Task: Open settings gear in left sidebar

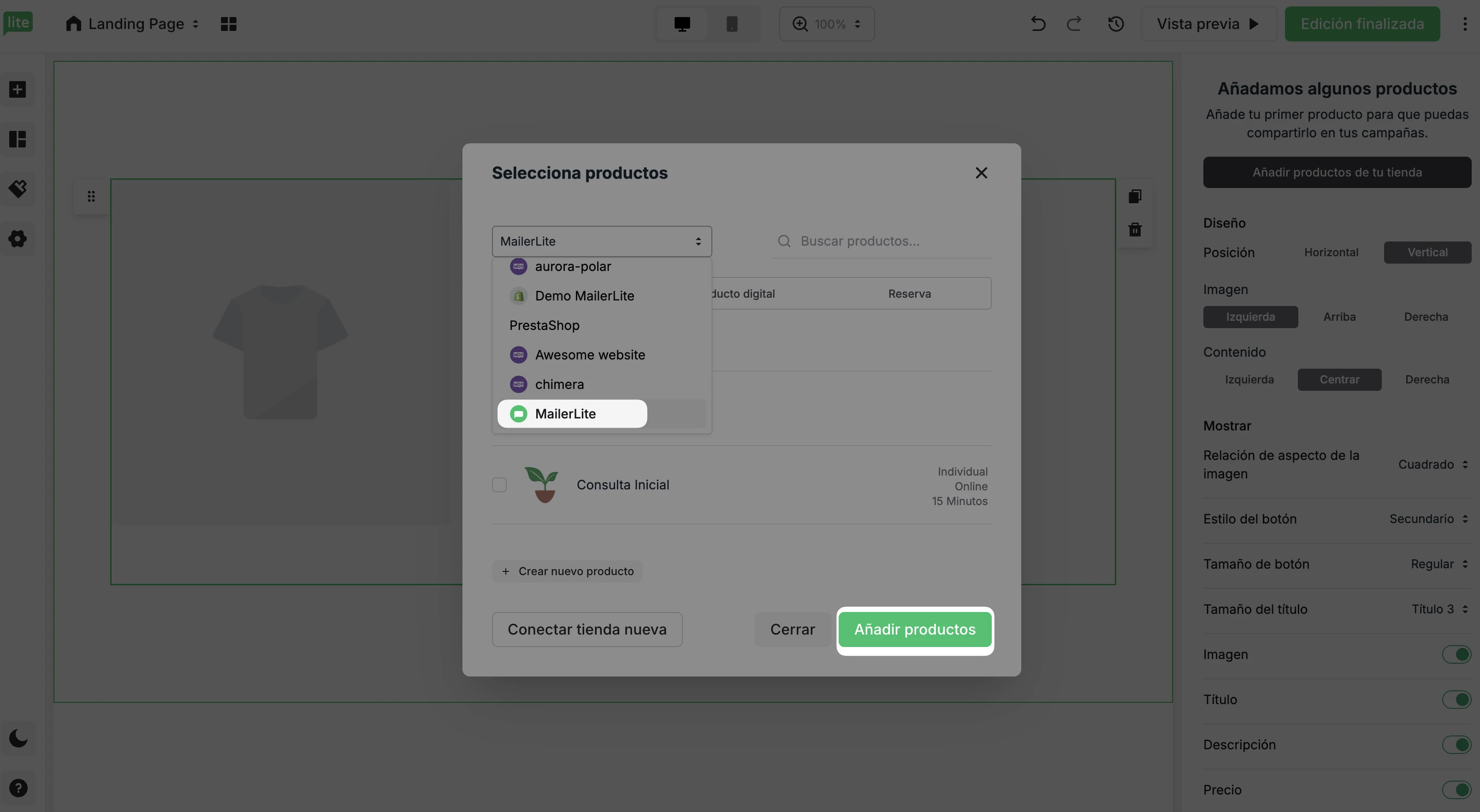Action: tap(18, 238)
